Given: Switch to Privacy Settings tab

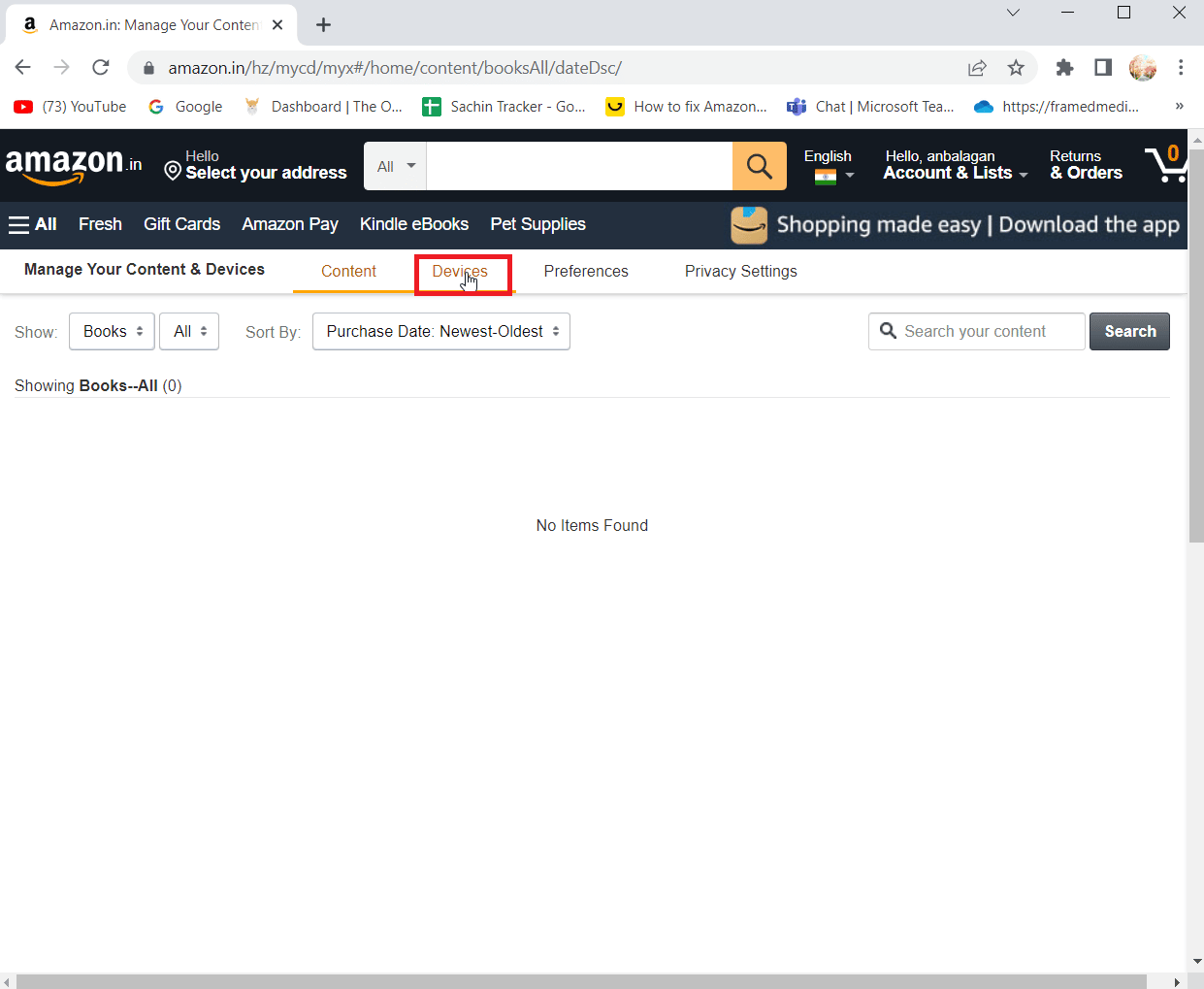Looking at the screenshot, I should 741,272.
